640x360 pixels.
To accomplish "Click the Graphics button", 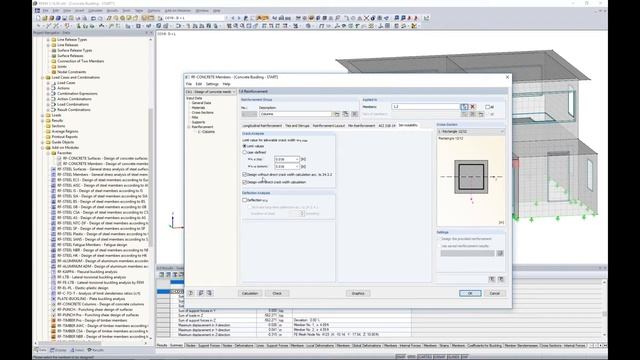I will (x=358, y=293).
